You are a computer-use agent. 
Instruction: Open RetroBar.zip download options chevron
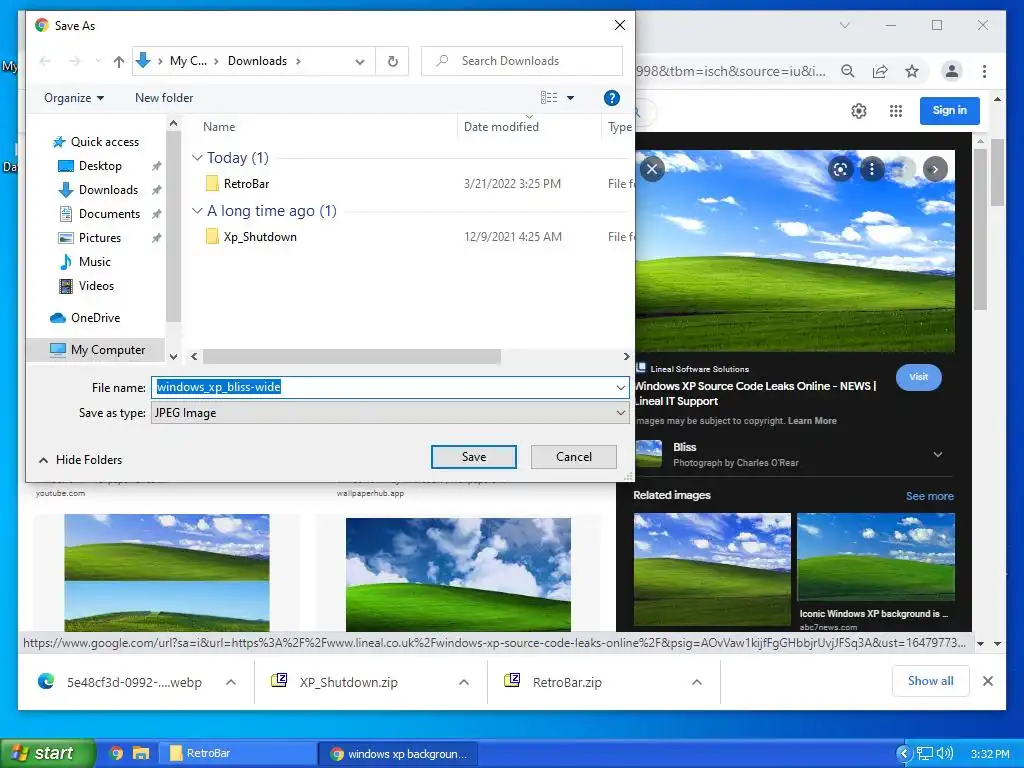(697, 682)
